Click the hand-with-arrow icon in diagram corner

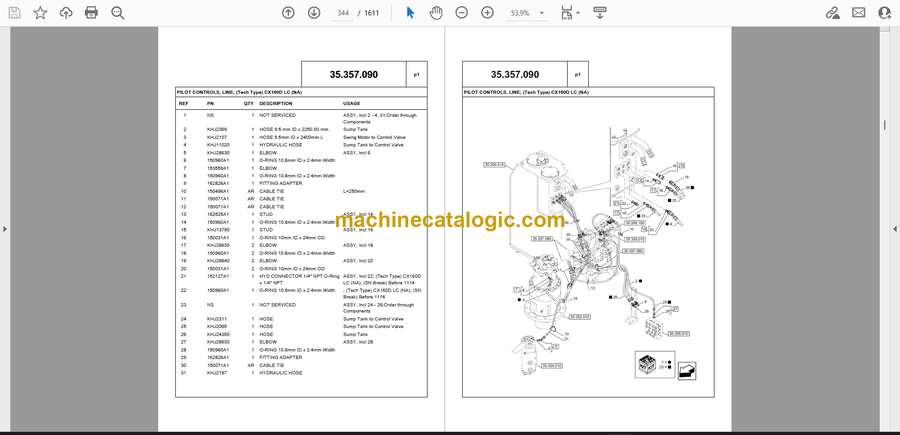tap(686, 371)
